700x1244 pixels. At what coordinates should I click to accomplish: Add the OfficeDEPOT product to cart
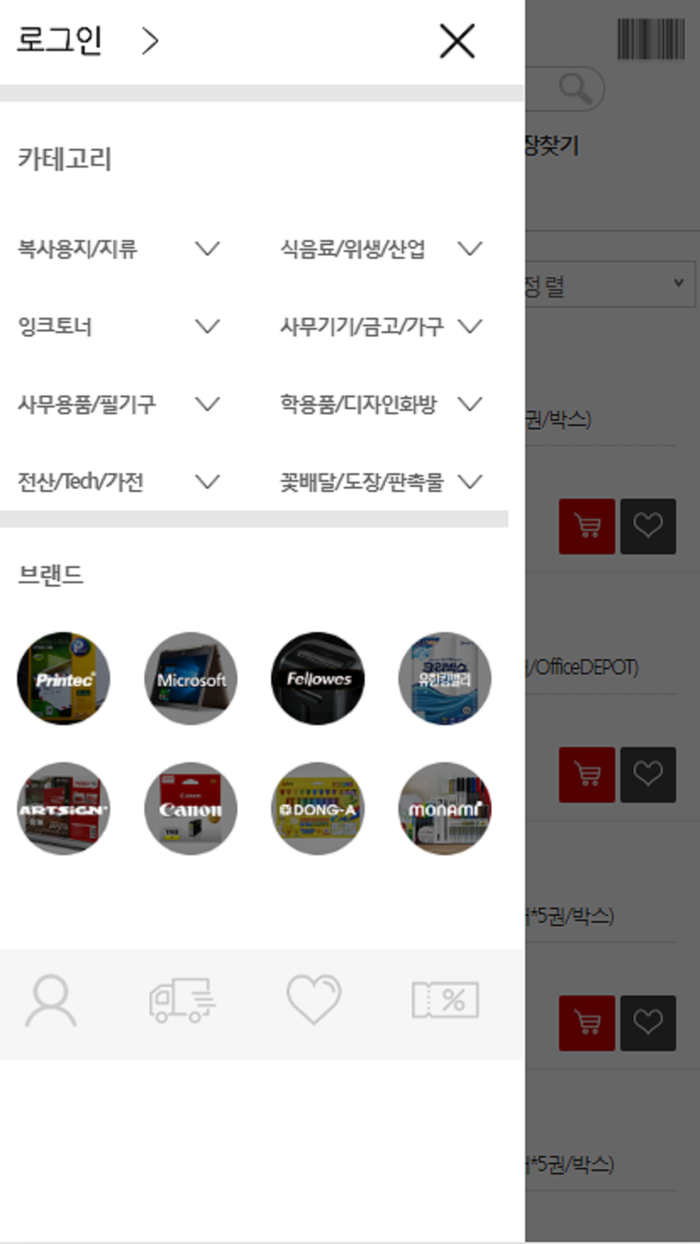(587, 774)
